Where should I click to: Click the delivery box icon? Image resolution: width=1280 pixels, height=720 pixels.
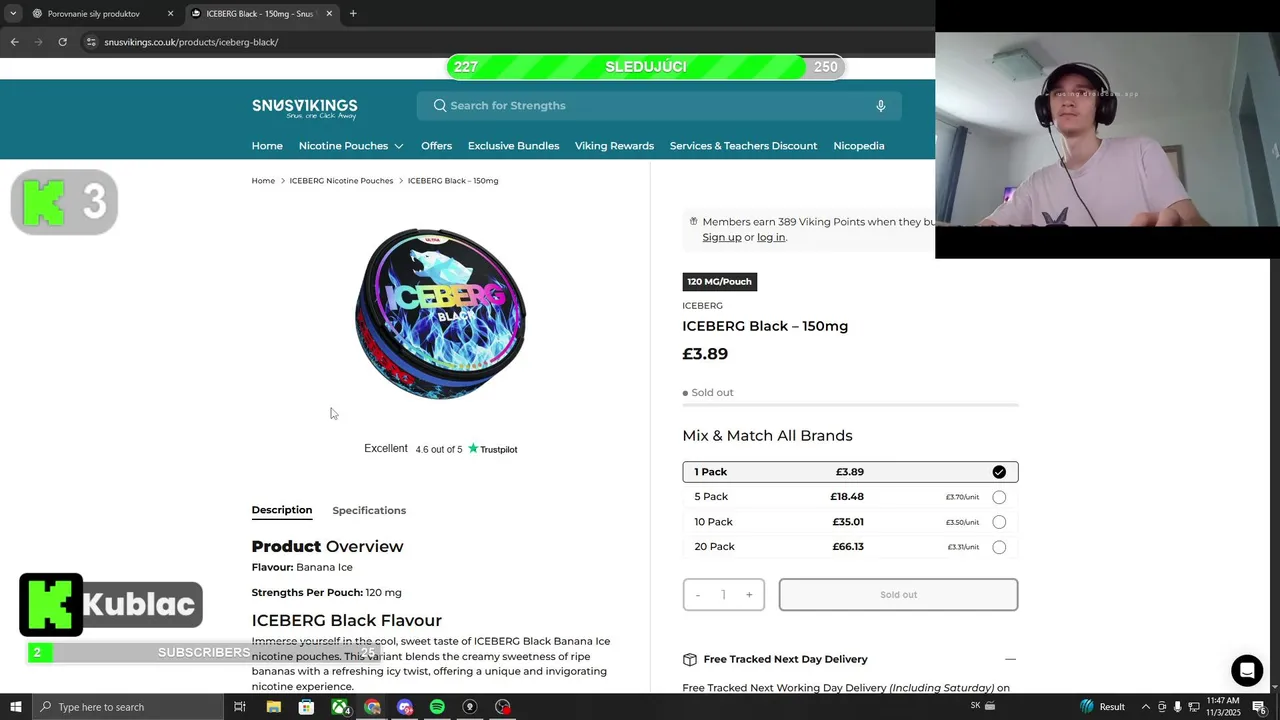coord(689,659)
